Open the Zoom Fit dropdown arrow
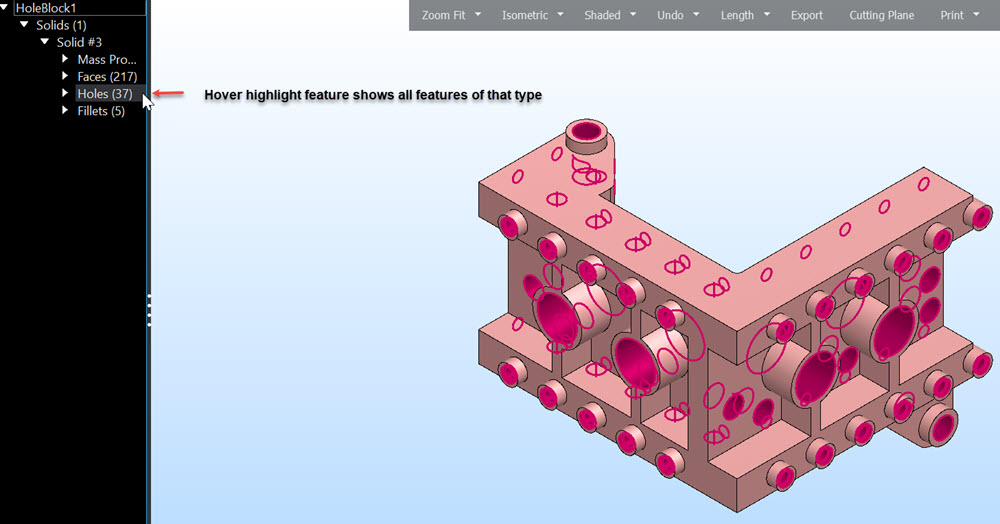Screen dimensions: 1000x524 point(478,15)
